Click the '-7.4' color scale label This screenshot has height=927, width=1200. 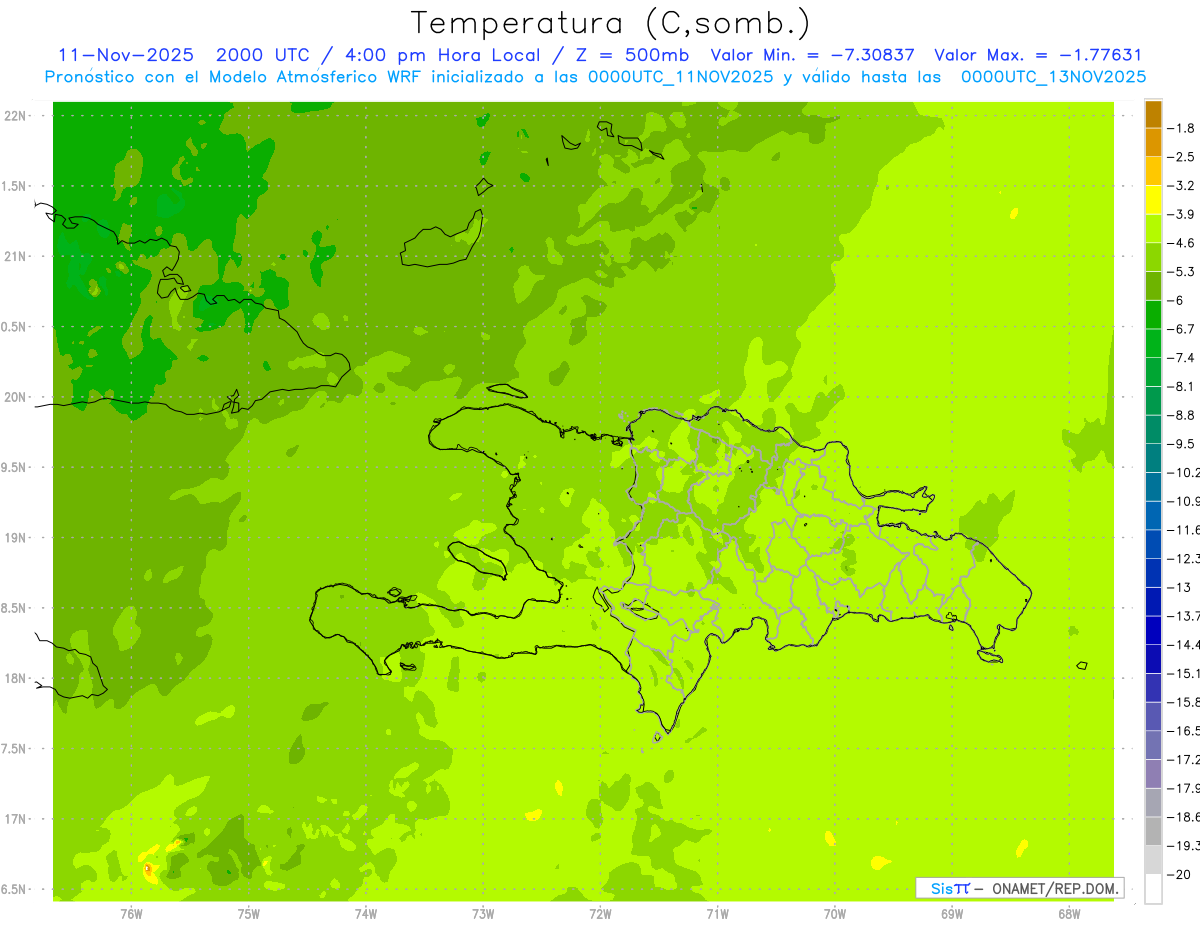point(1182,358)
